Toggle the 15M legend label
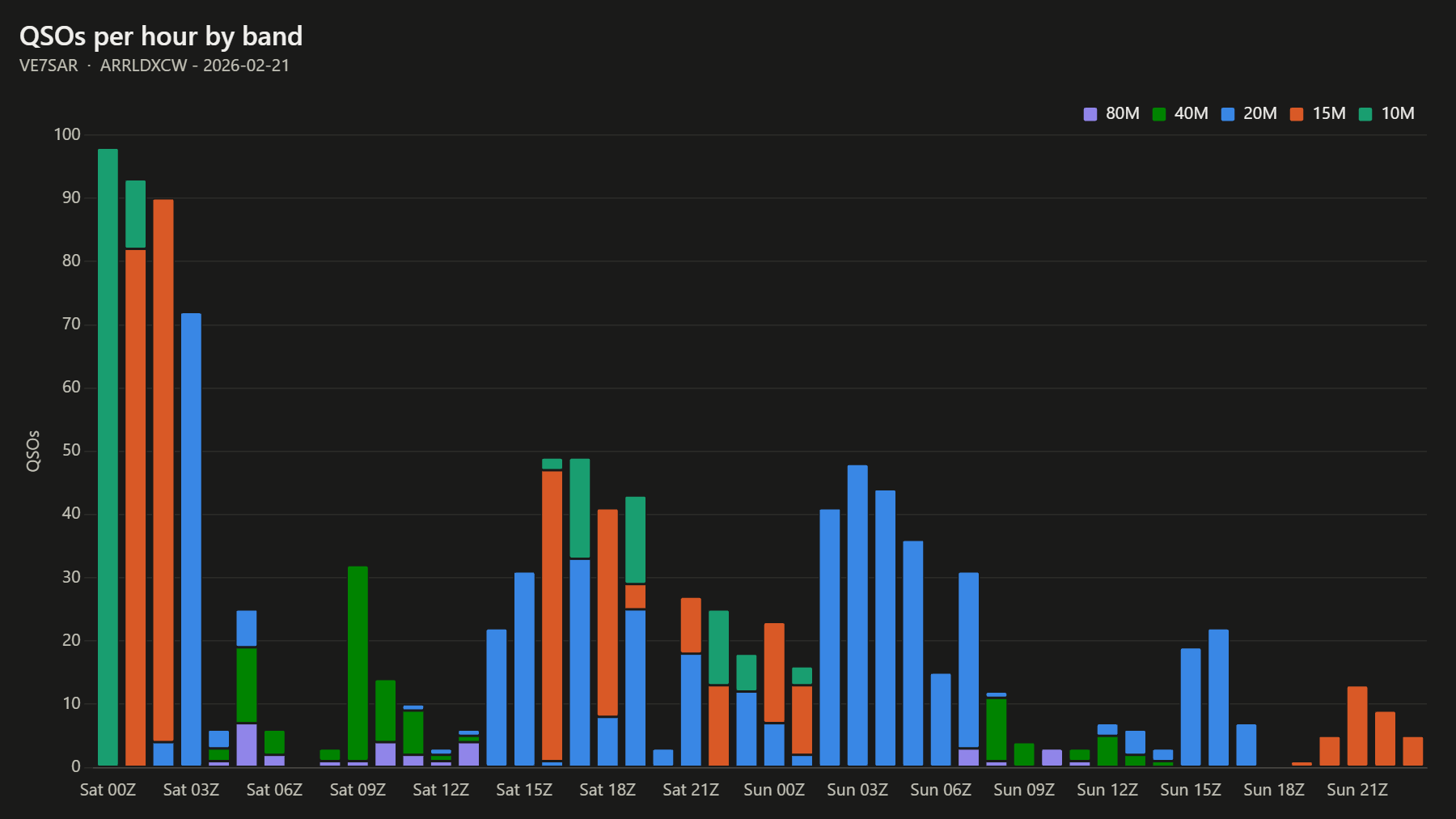Image resolution: width=1456 pixels, height=819 pixels. click(x=1329, y=113)
